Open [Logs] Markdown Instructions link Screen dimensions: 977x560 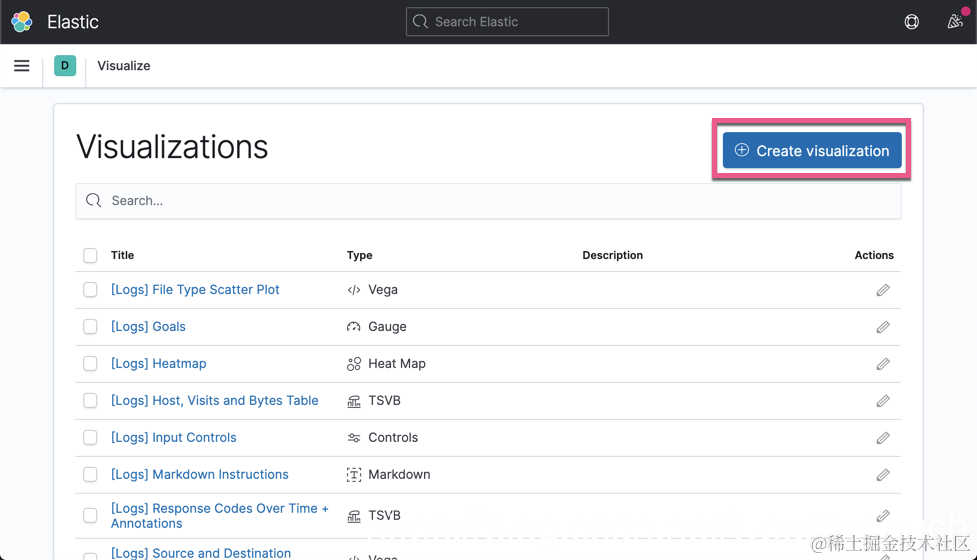[x=199, y=474]
